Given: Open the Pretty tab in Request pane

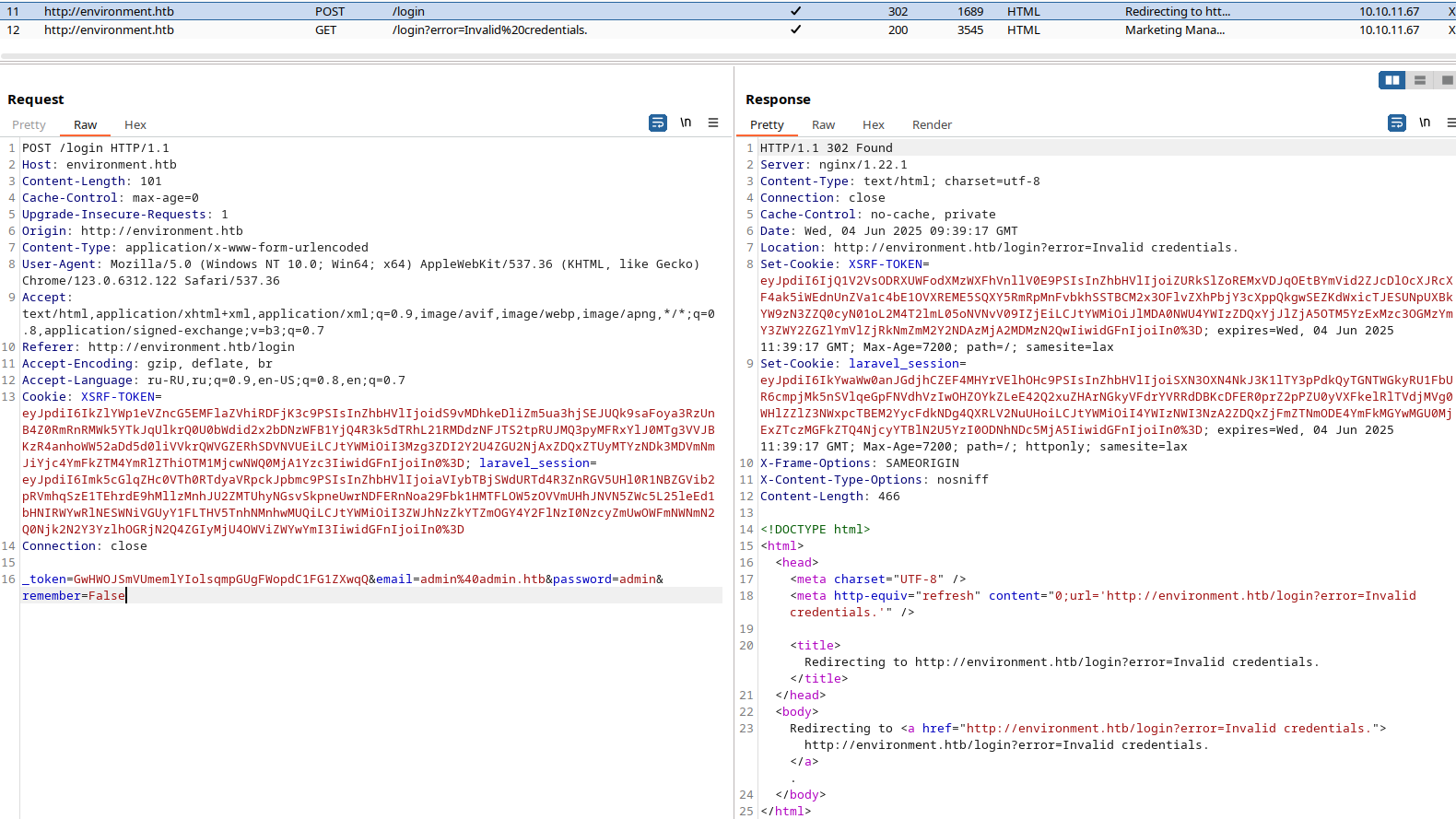Looking at the screenshot, I should [29, 124].
